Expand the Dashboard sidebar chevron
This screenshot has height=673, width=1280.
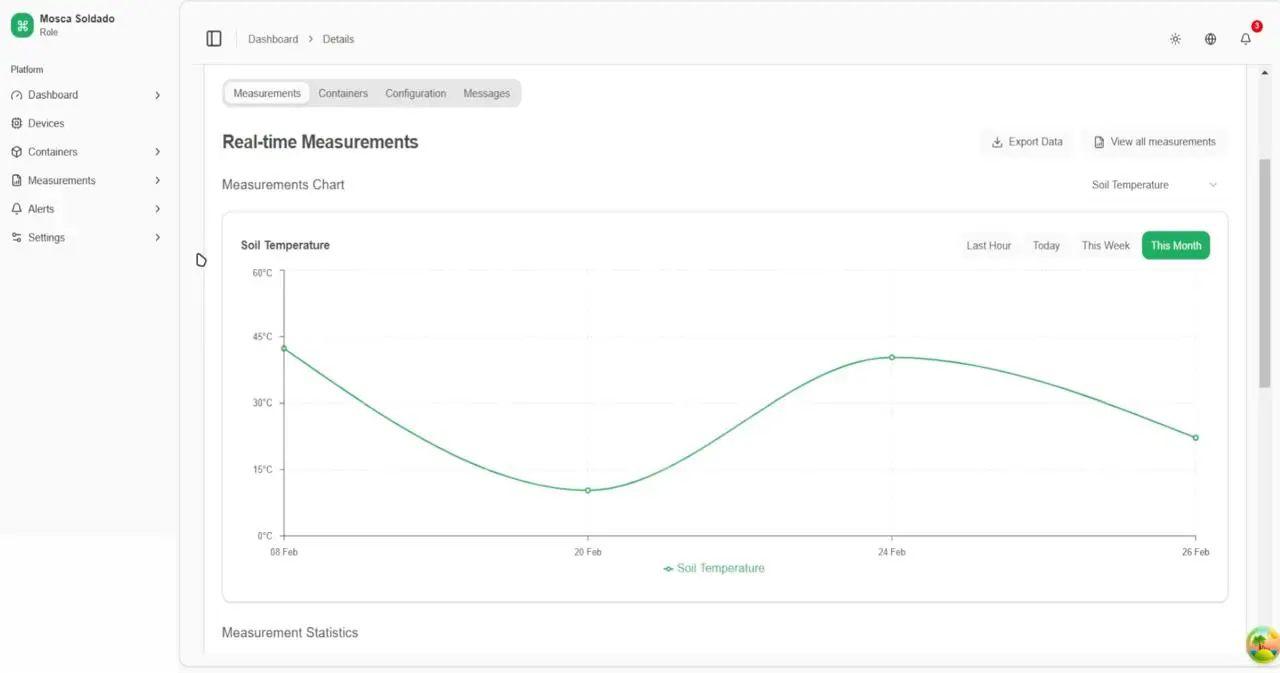[x=157, y=95]
